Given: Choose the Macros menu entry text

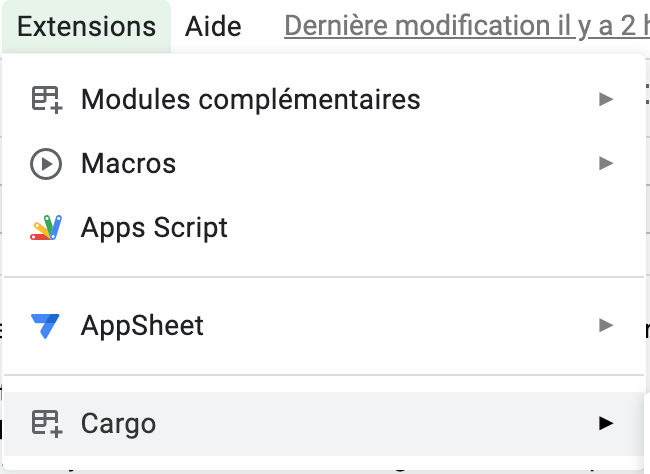Looking at the screenshot, I should 128,163.
